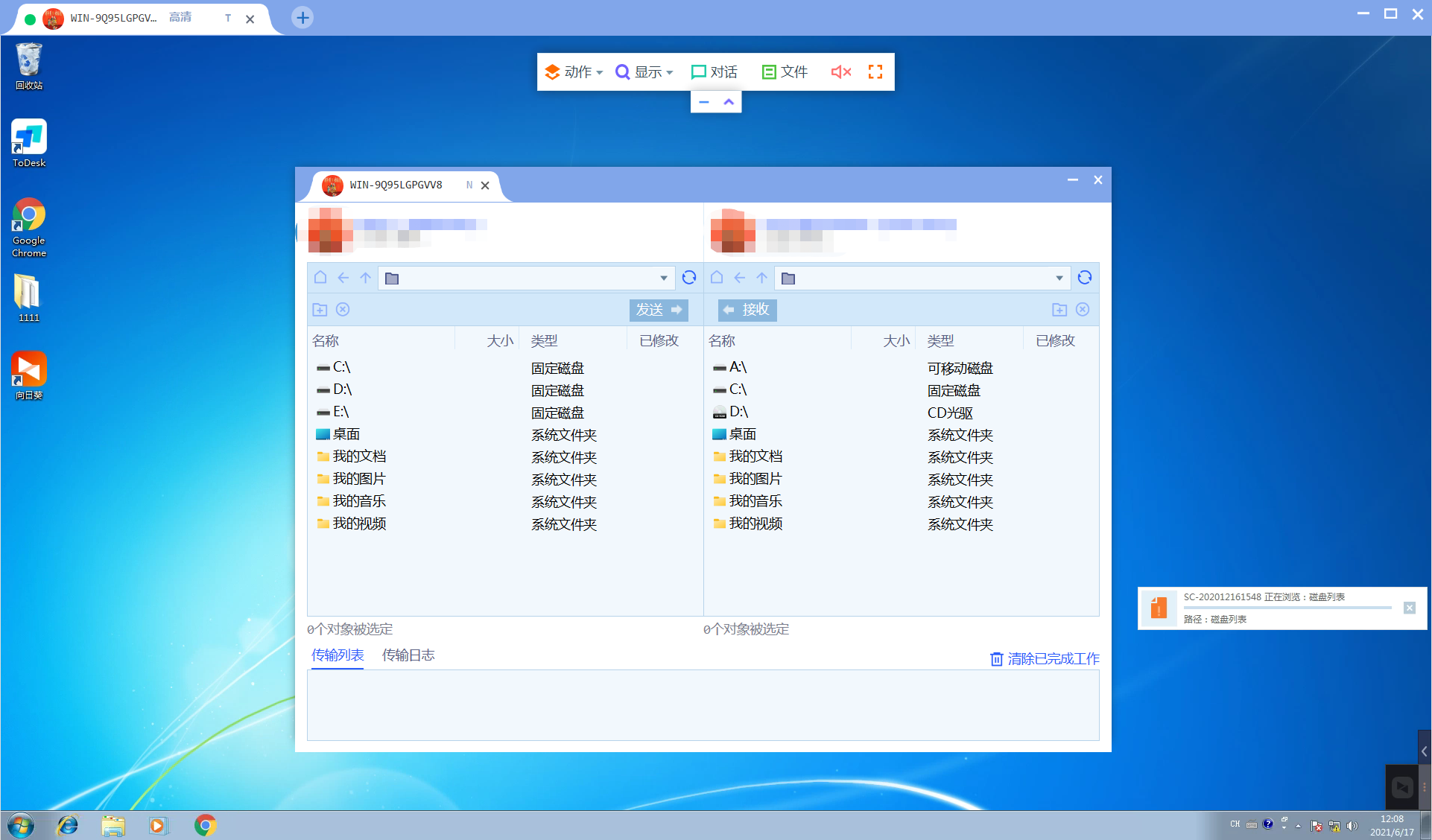Expand the right pane path dropdown
Screen dimensions: 1432x840
(x=1059, y=279)
